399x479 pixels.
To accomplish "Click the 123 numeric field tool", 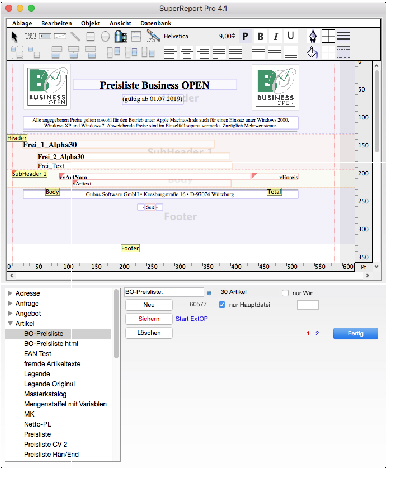I will tap(30, 36).
